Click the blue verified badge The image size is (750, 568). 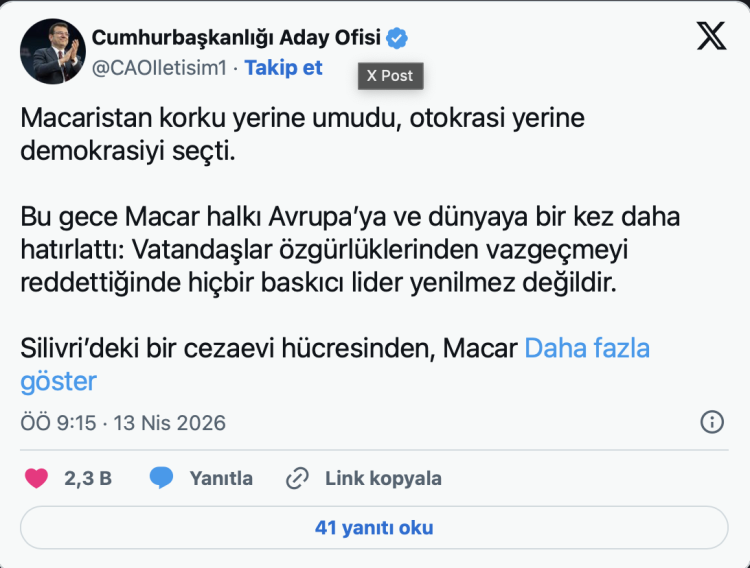(x=397, y=39)
